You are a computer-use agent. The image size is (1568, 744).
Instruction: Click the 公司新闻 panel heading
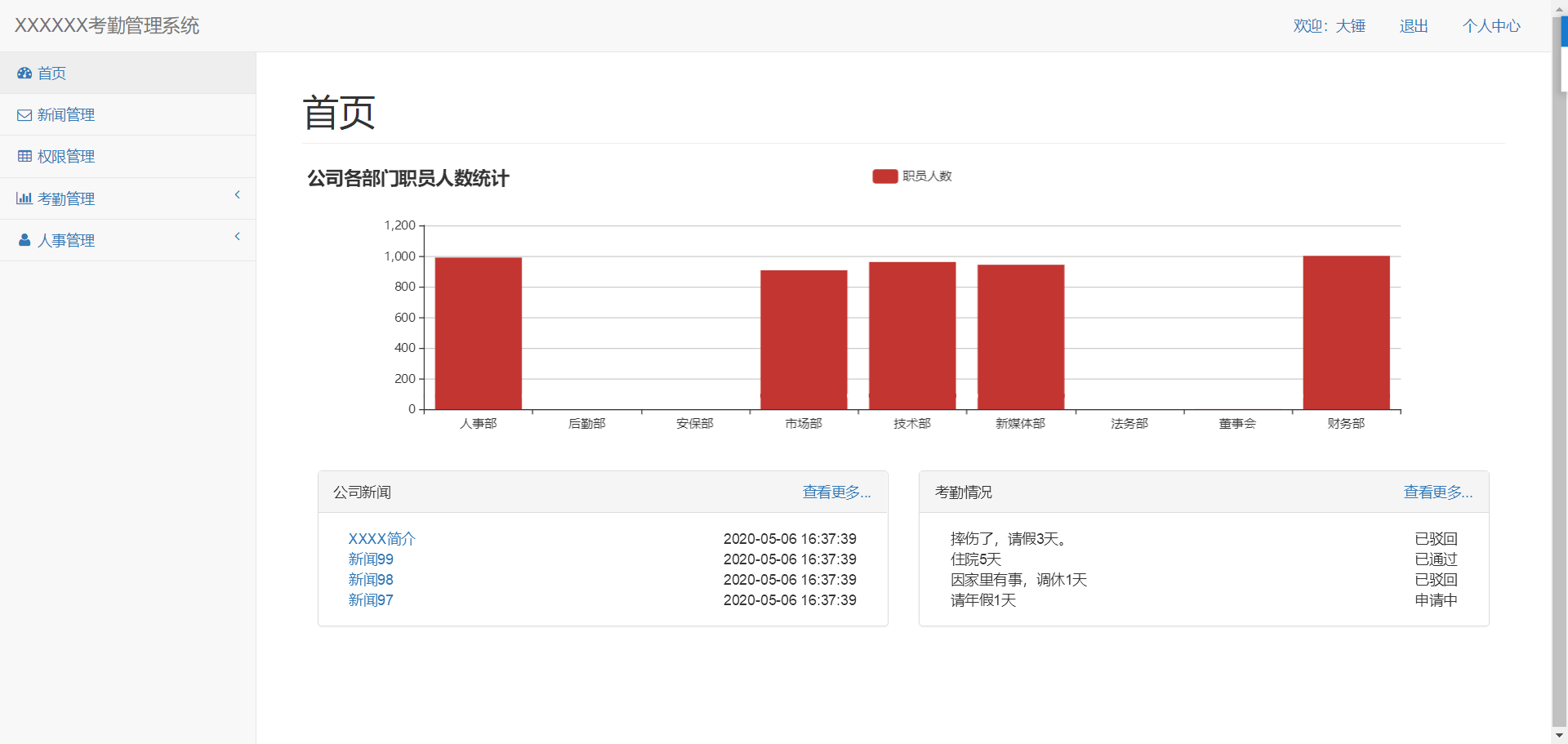click(362, 492)
